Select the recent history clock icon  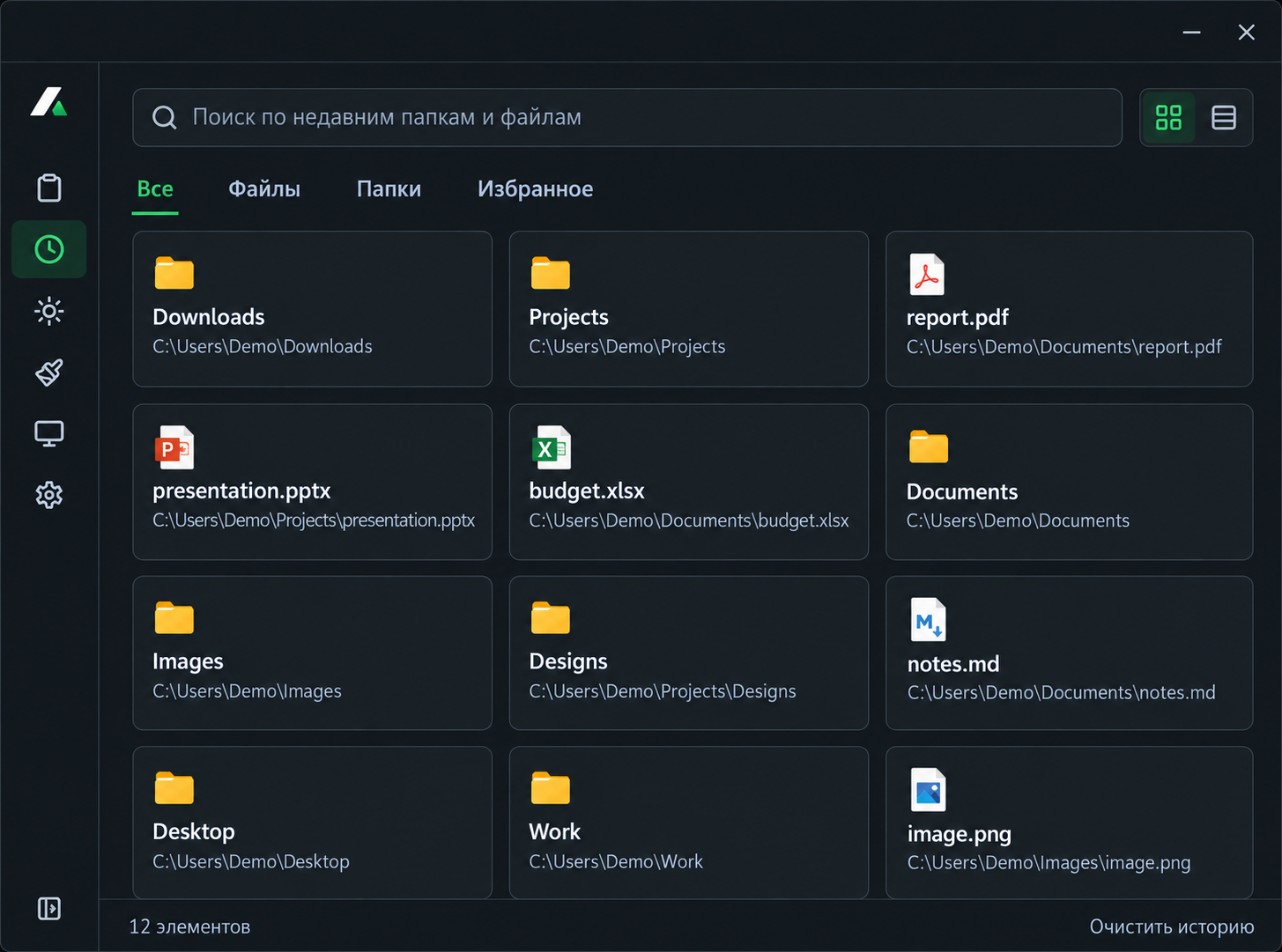tap(49, 249)
